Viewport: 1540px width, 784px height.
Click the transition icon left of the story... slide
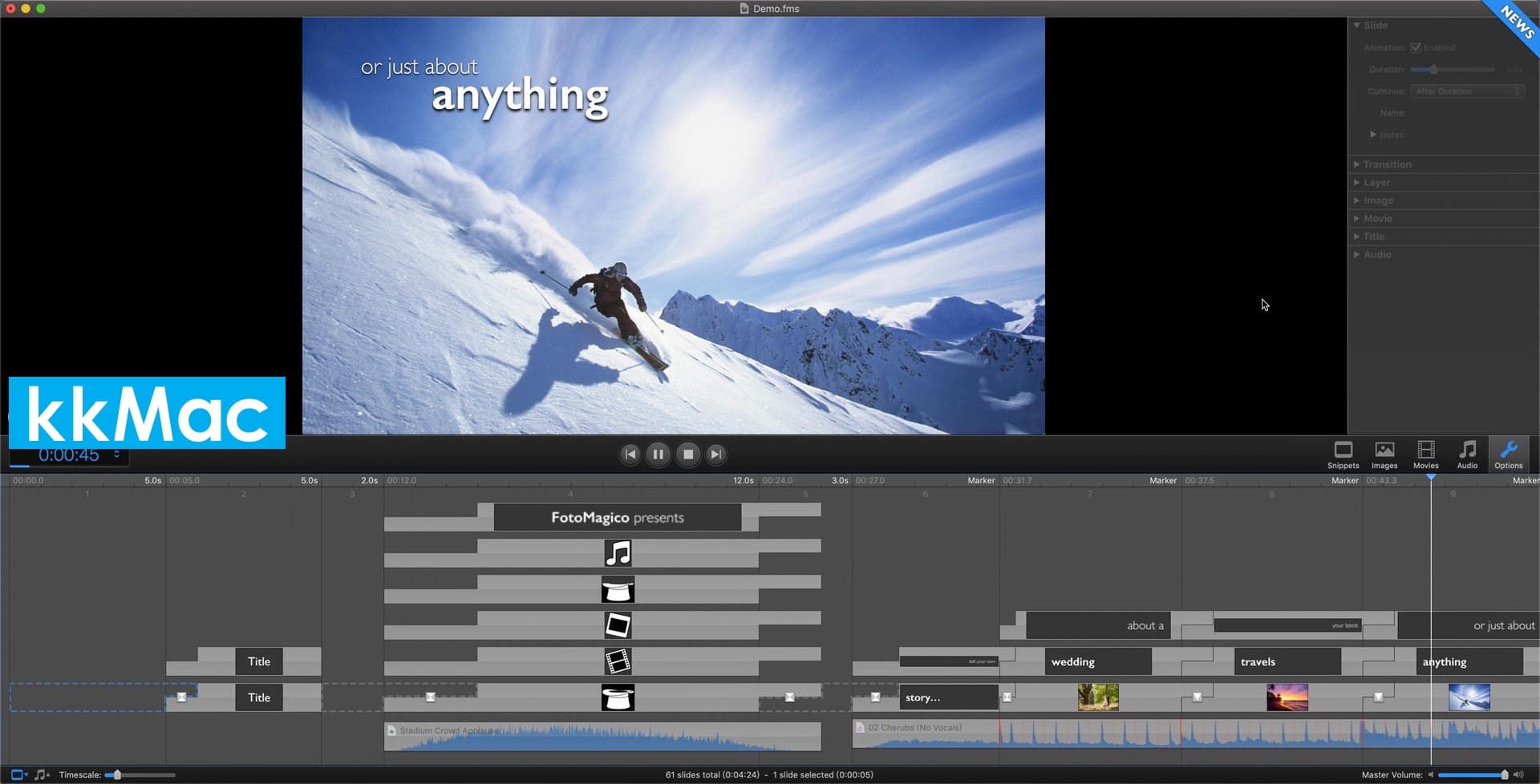point(876,697)
